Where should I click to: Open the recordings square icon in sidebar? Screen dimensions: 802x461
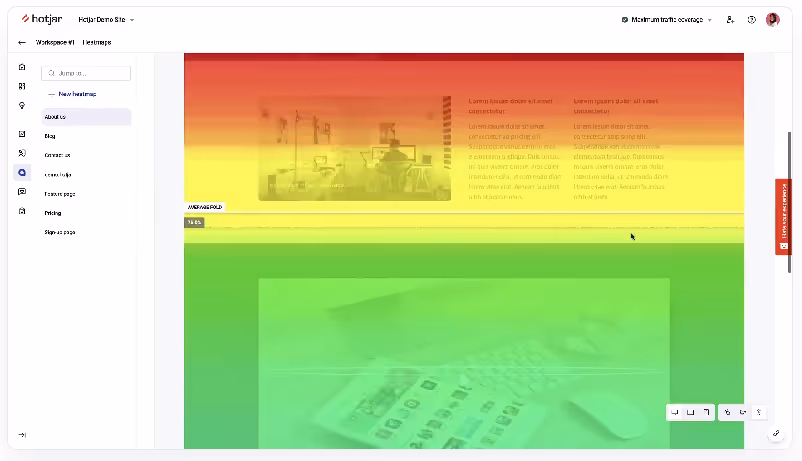[x=22, y=134]
